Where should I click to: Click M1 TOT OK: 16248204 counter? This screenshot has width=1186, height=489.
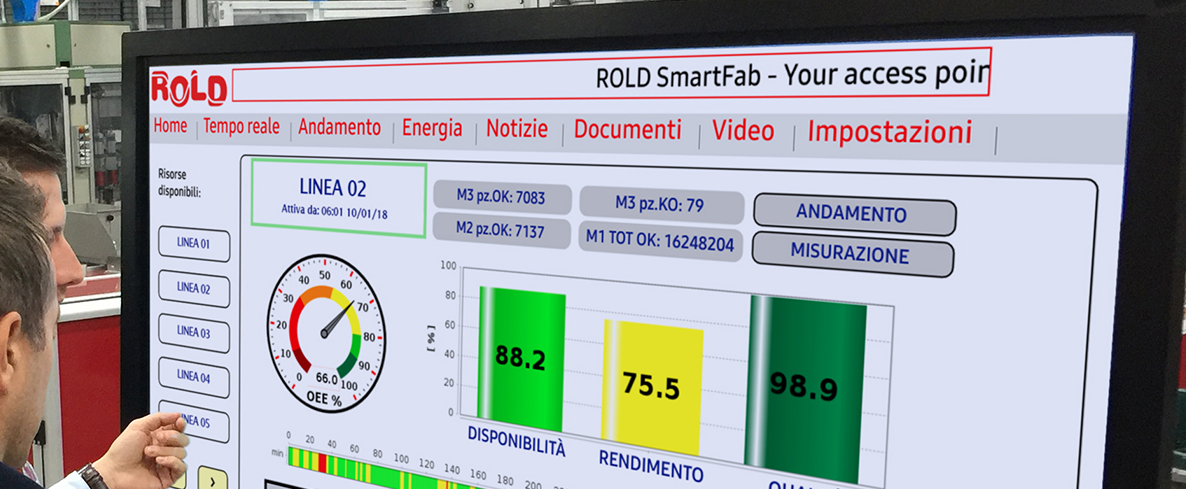660,241
